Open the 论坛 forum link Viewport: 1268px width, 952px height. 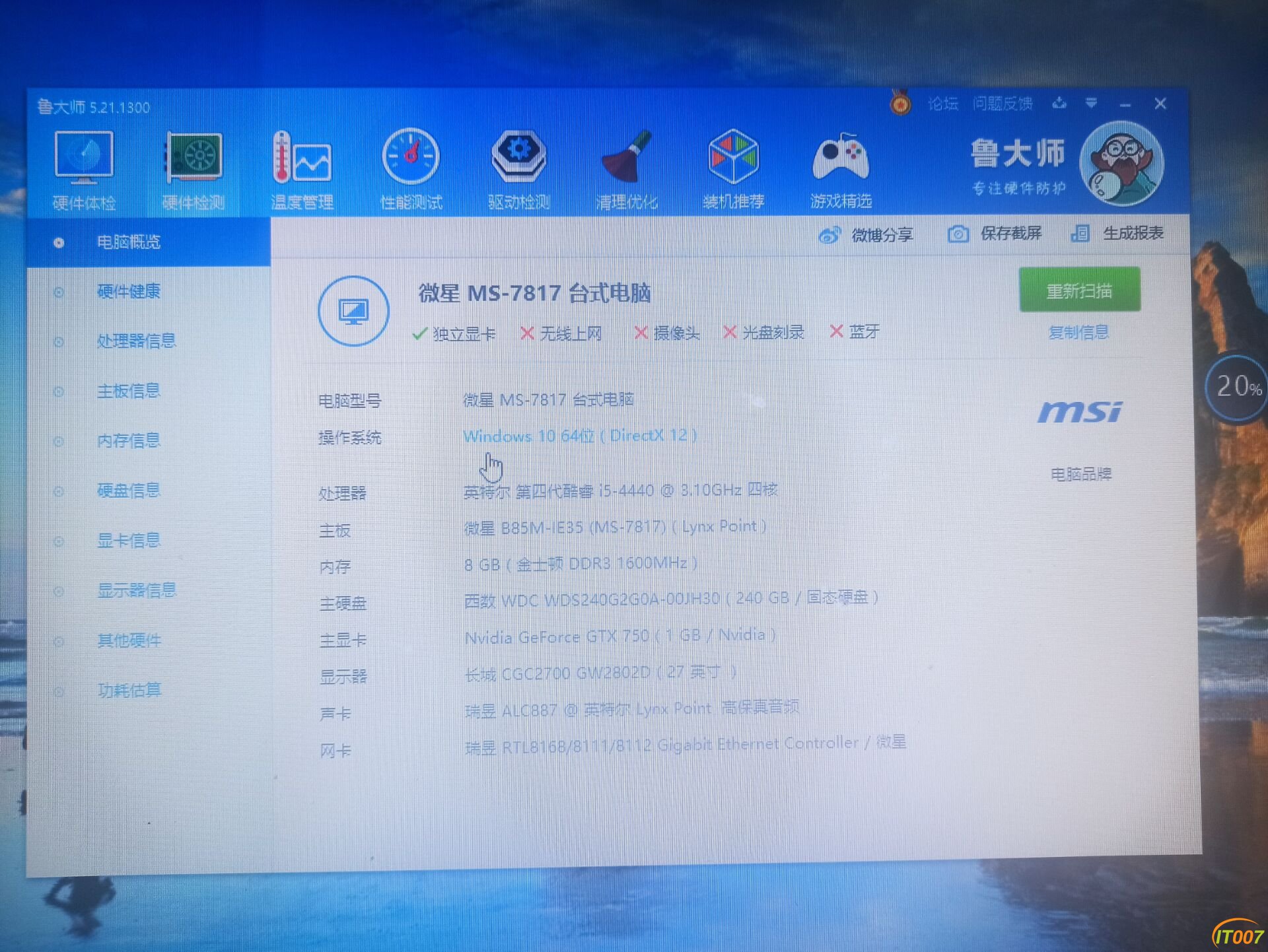pos(942,104)
